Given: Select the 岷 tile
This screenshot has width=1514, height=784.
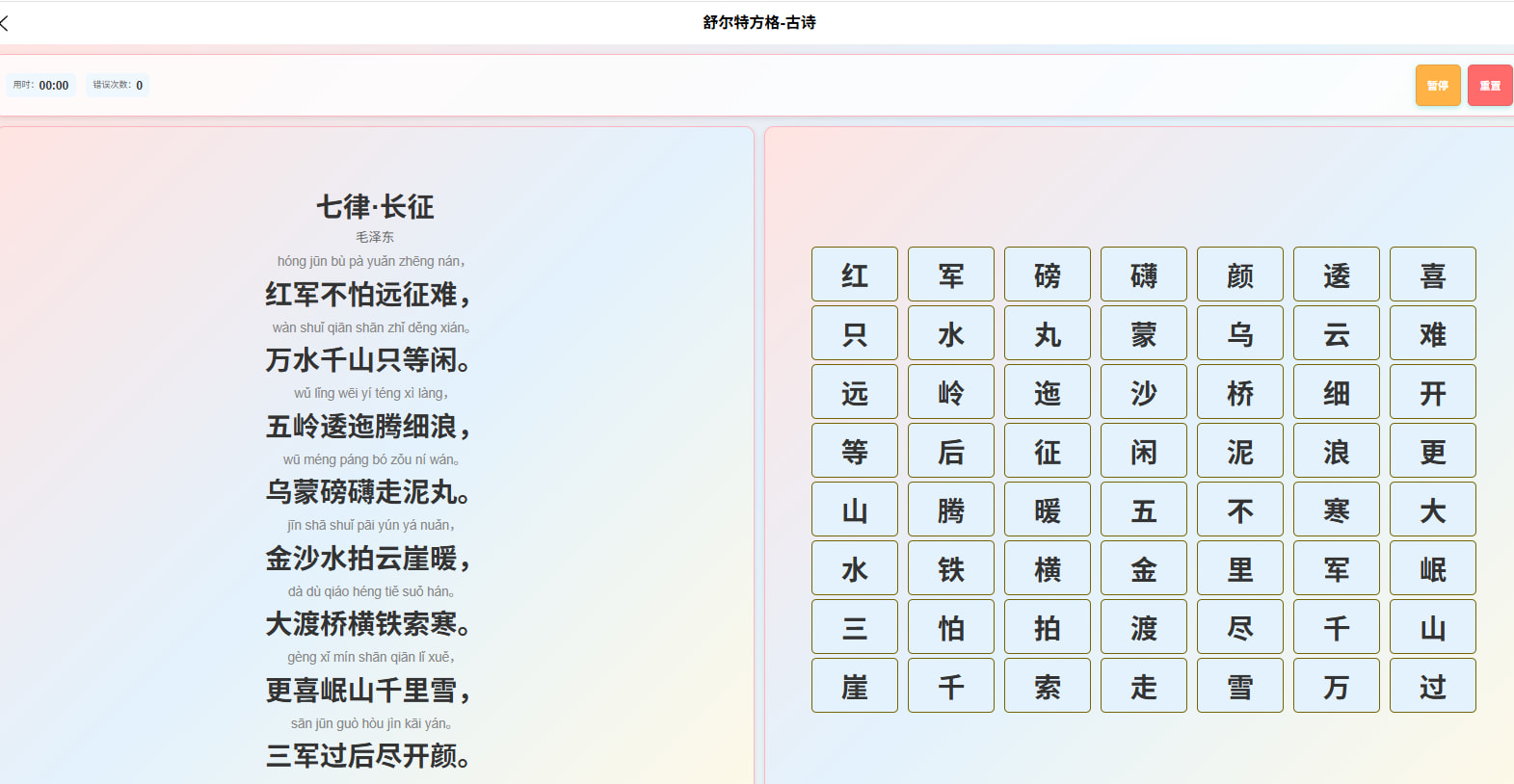Looking at the screenshot, I should click(1433, 568).
